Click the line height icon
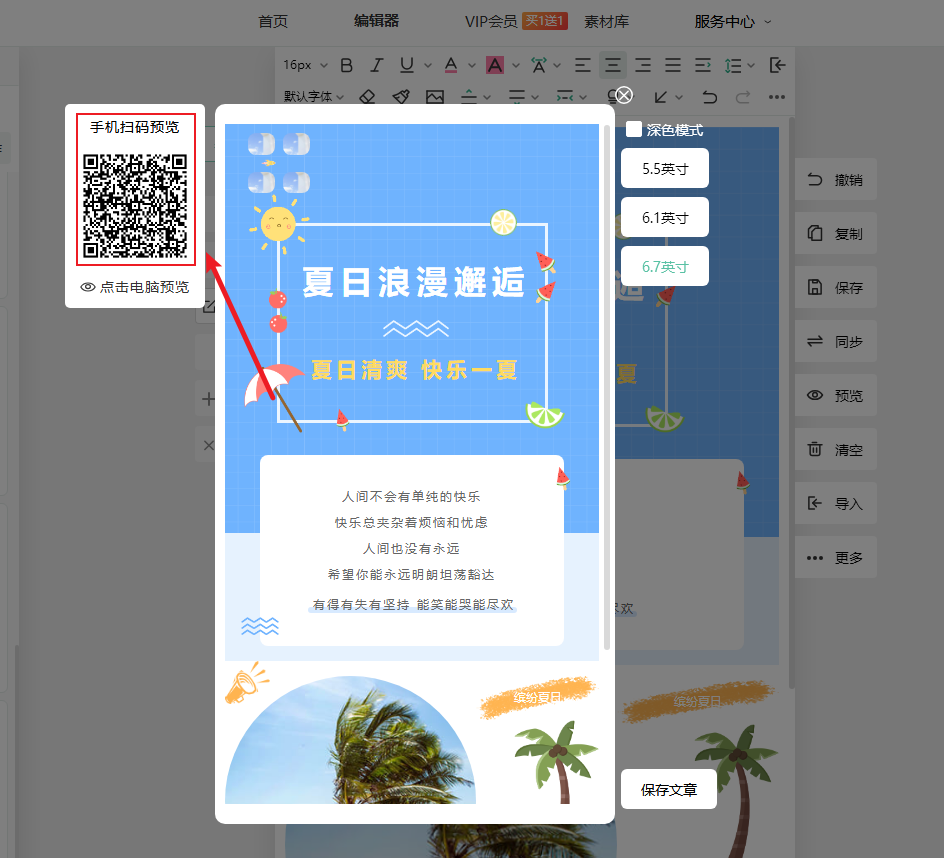The width and height of the screenshot is (944, 858). point(733,65)
